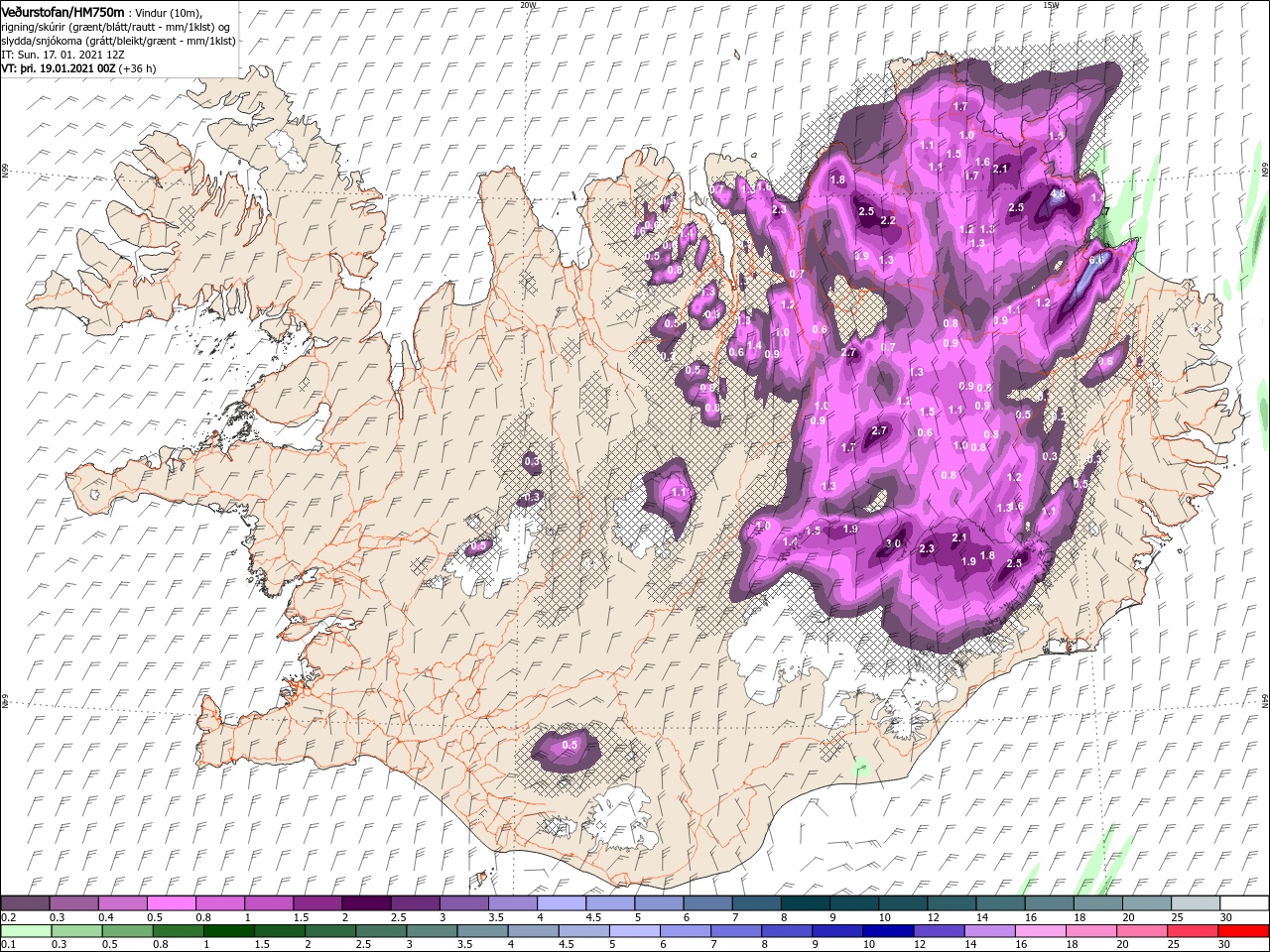Select the rain-scale swatch labeled 3

click(x=432, y=931)
